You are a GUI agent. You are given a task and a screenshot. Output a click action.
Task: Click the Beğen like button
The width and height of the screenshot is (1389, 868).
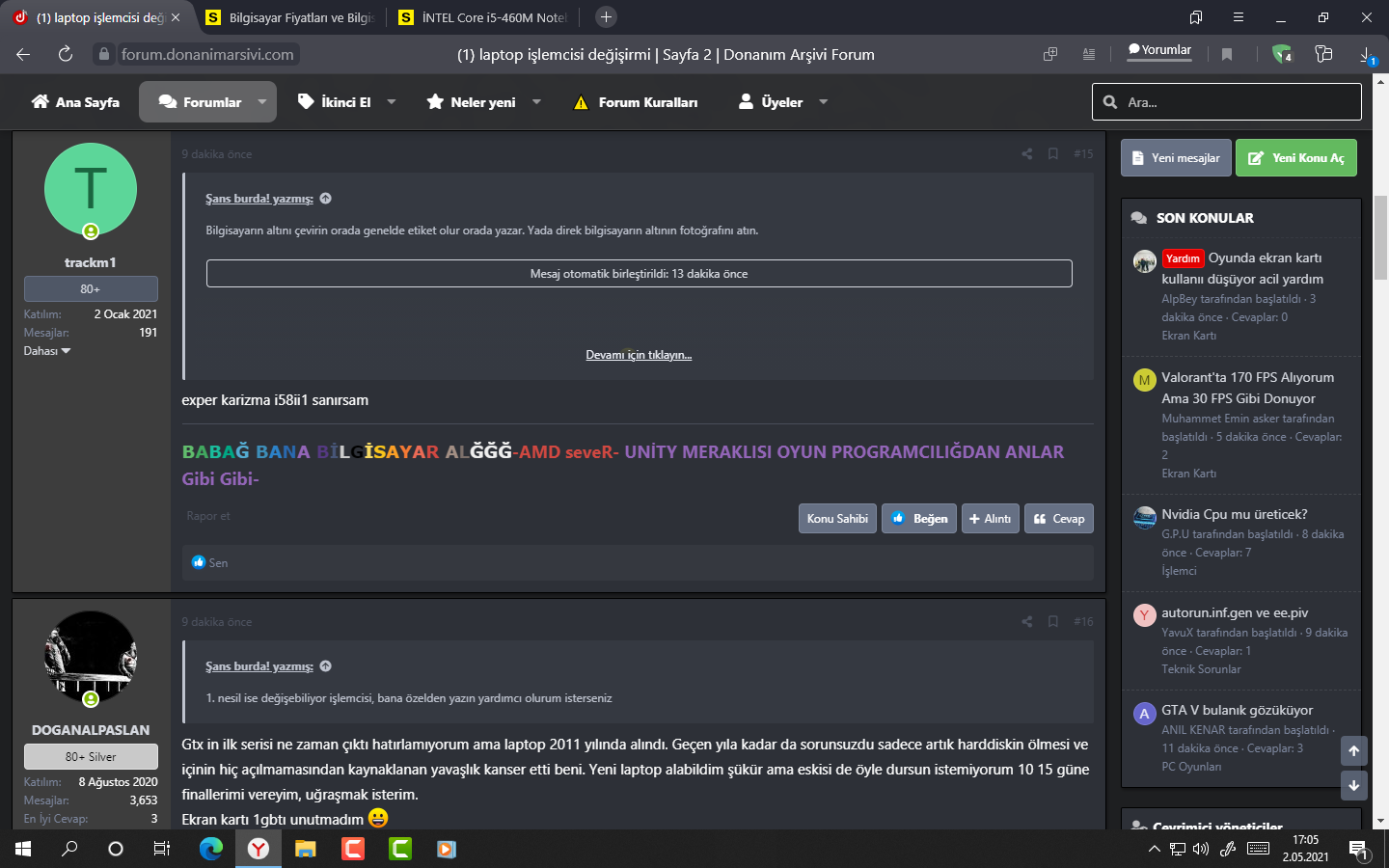pos(919,519)
